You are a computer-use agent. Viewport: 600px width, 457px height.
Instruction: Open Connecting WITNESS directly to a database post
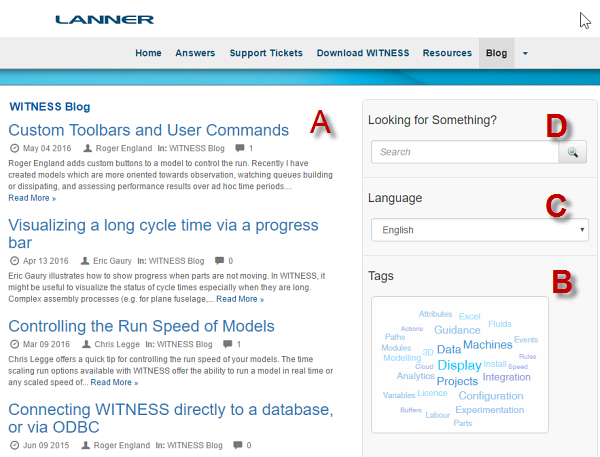pyautogui.click(x=171, y=418)
